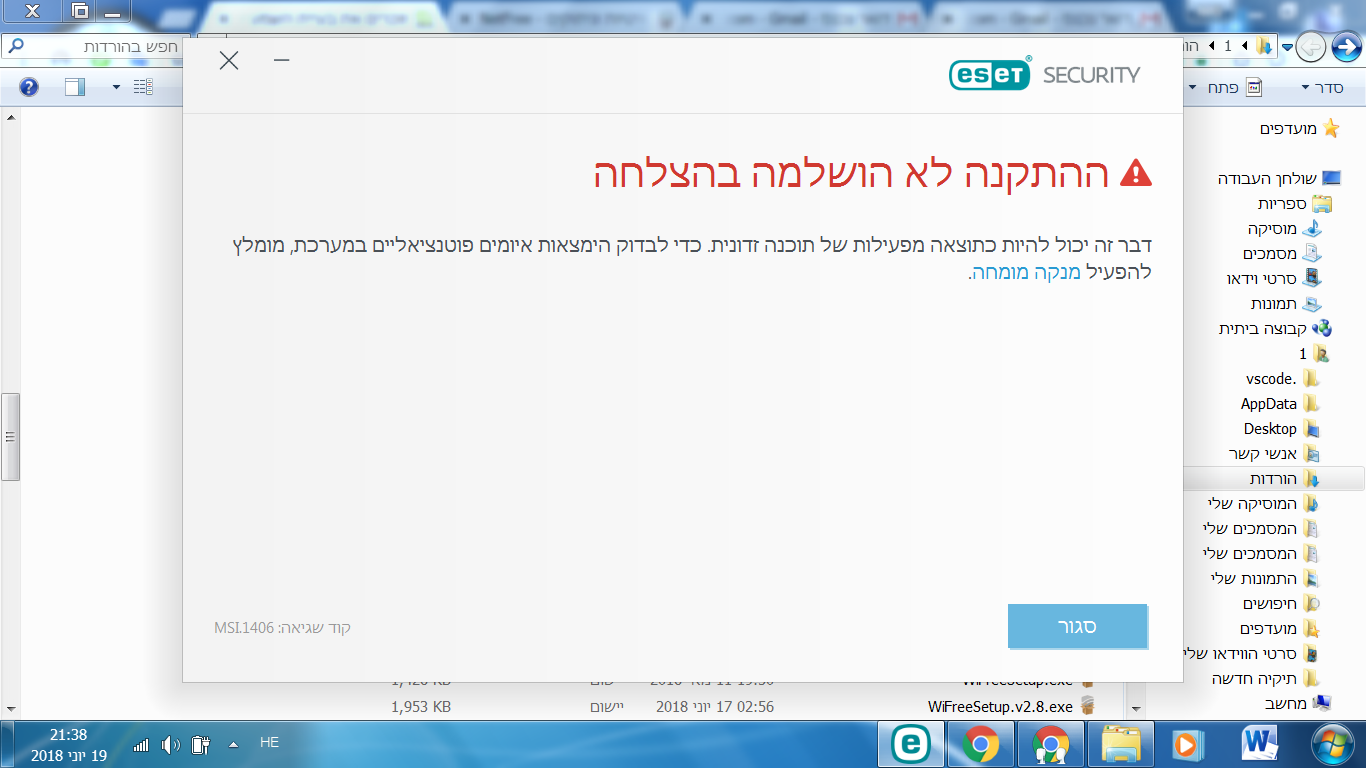Open the AppData folder
Viewport: 1366px width, 768px height.
click(1280, 404)
